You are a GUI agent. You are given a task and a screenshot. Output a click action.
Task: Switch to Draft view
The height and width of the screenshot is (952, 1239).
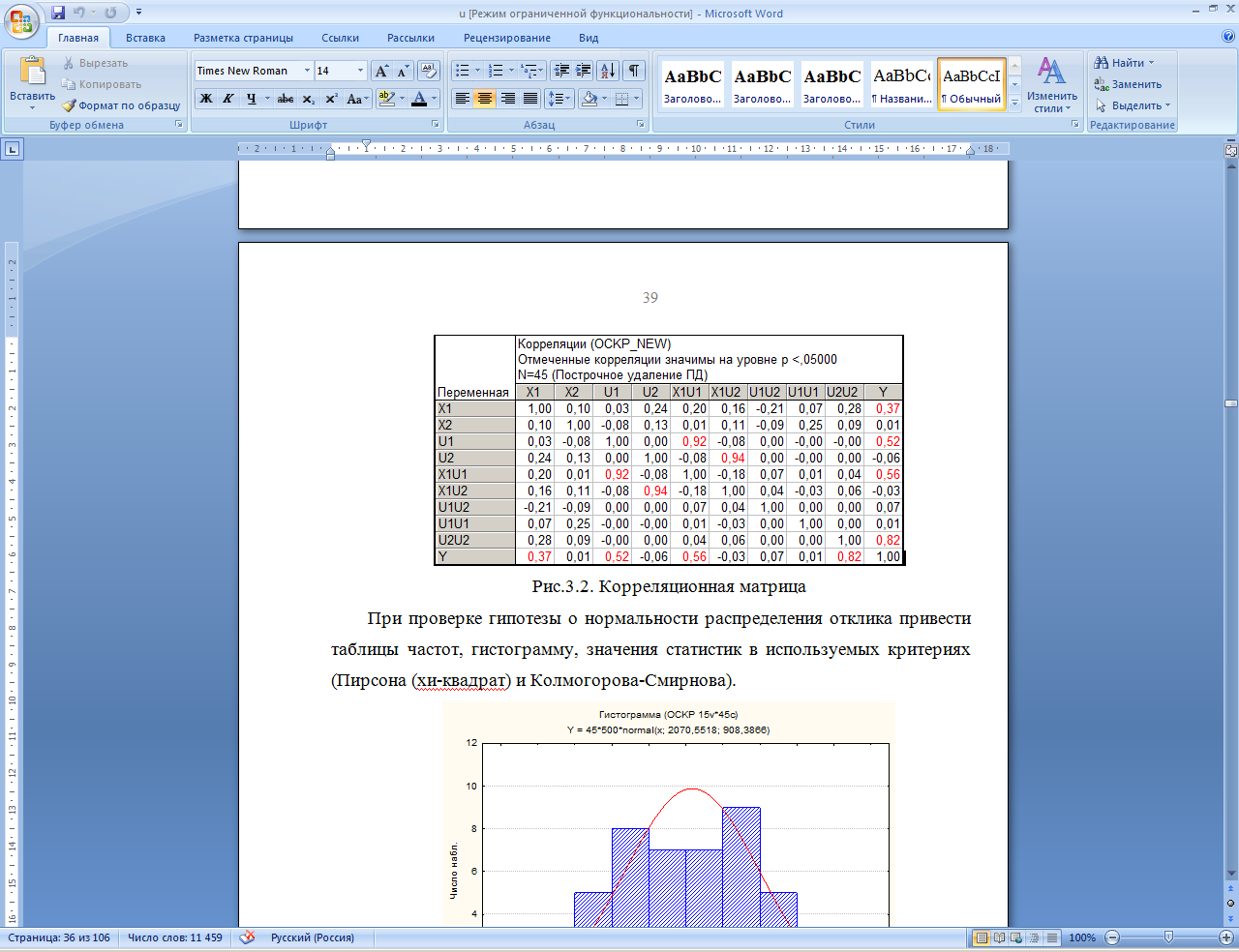[x=1050, y=937]
